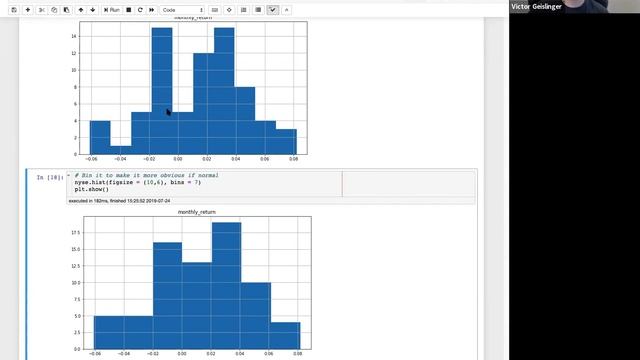This screenshot has height=360, width=640.
Task: Paste cell below using the clipboard icon
Action: click(x=67, y=10)
